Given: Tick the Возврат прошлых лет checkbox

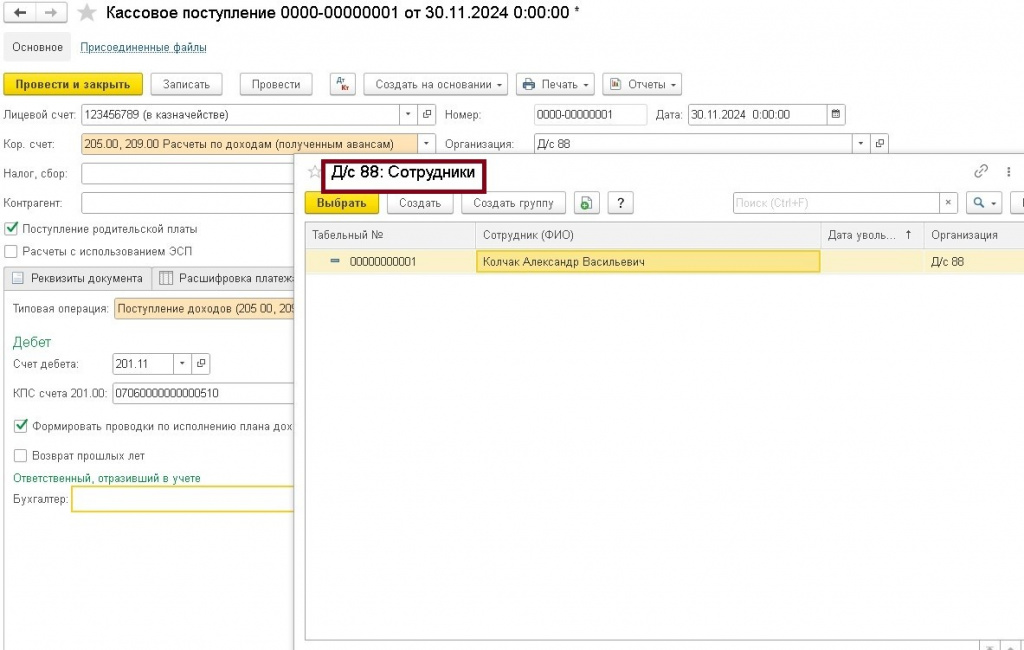Looking at the screenshot, I should 20,455.
